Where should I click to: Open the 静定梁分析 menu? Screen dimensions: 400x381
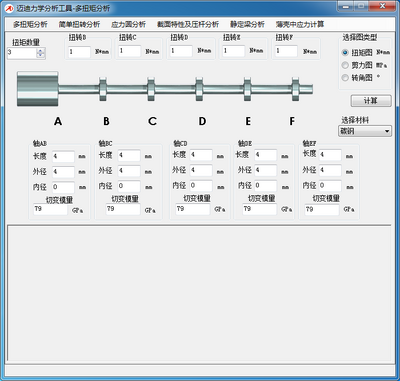(x=247, y=24)
